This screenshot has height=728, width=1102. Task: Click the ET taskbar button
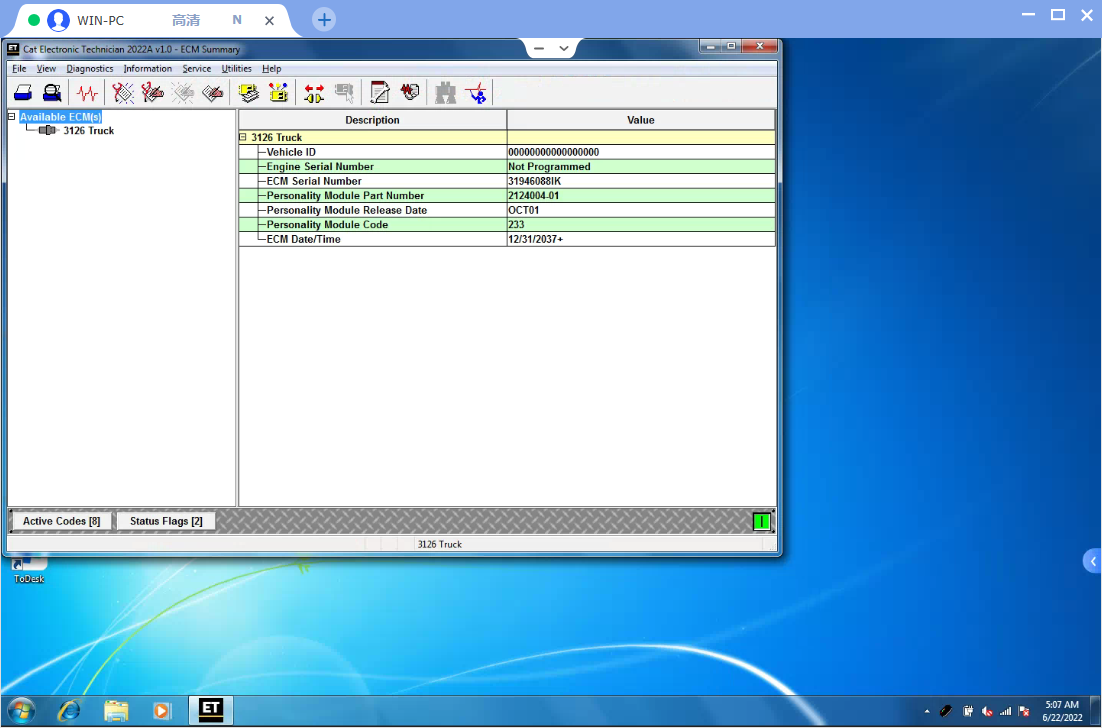point(211,710)
